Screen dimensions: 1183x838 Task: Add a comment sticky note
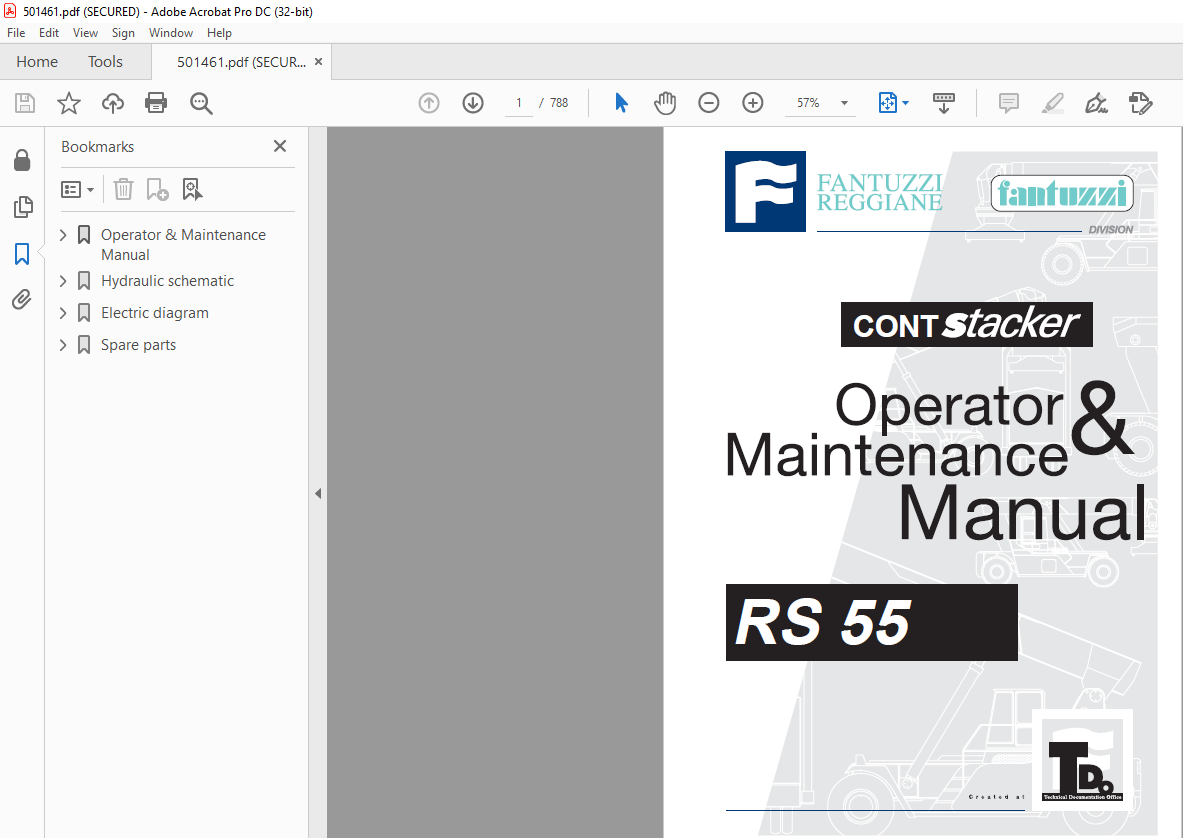(x=1008, y=103)
